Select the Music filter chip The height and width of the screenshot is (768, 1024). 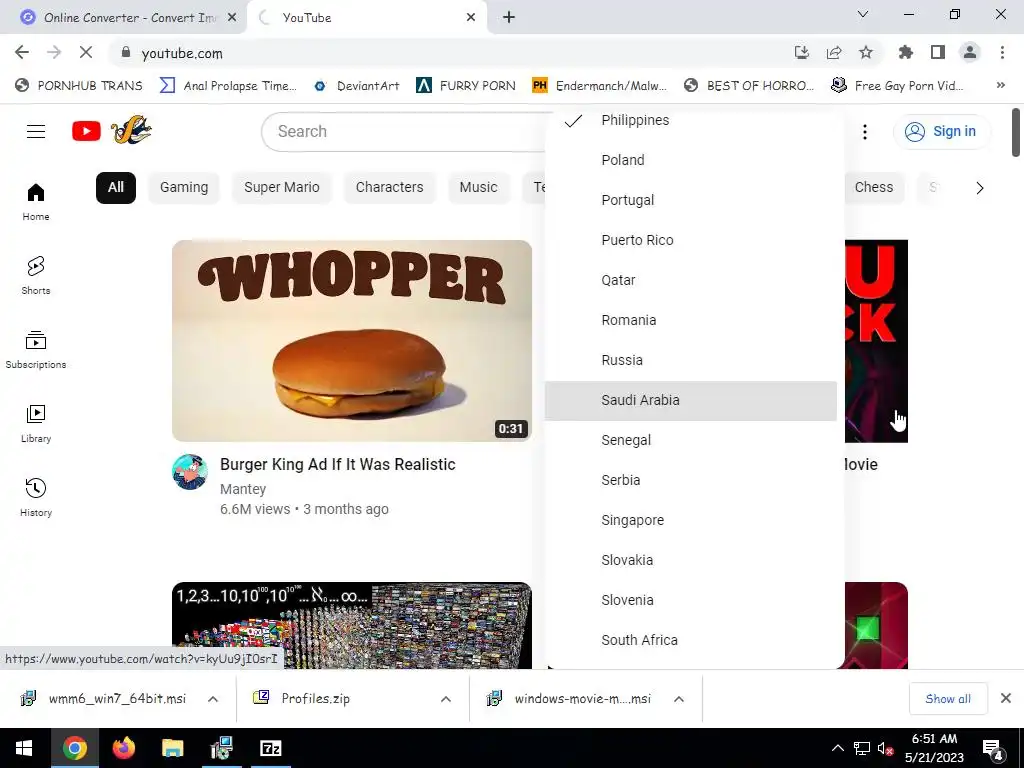point(478,188)
